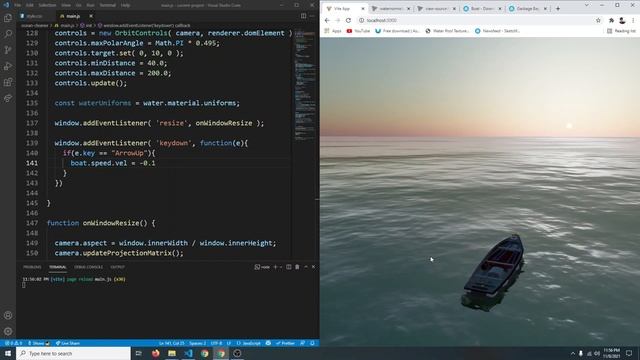
Task: Open the Edit menu in VS Code
Action: point(30,5)
